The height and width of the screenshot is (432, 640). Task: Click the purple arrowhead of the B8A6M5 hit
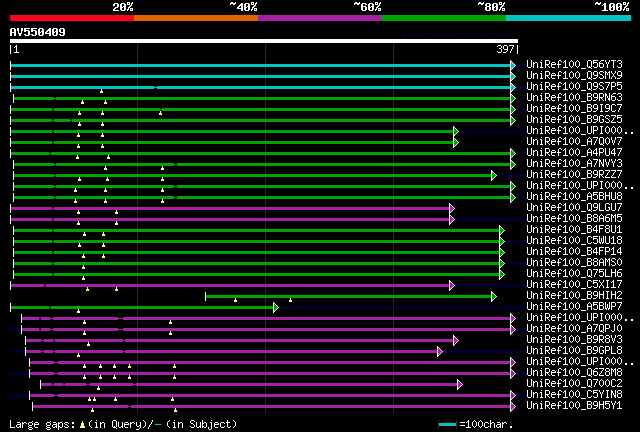pos(452,220)
